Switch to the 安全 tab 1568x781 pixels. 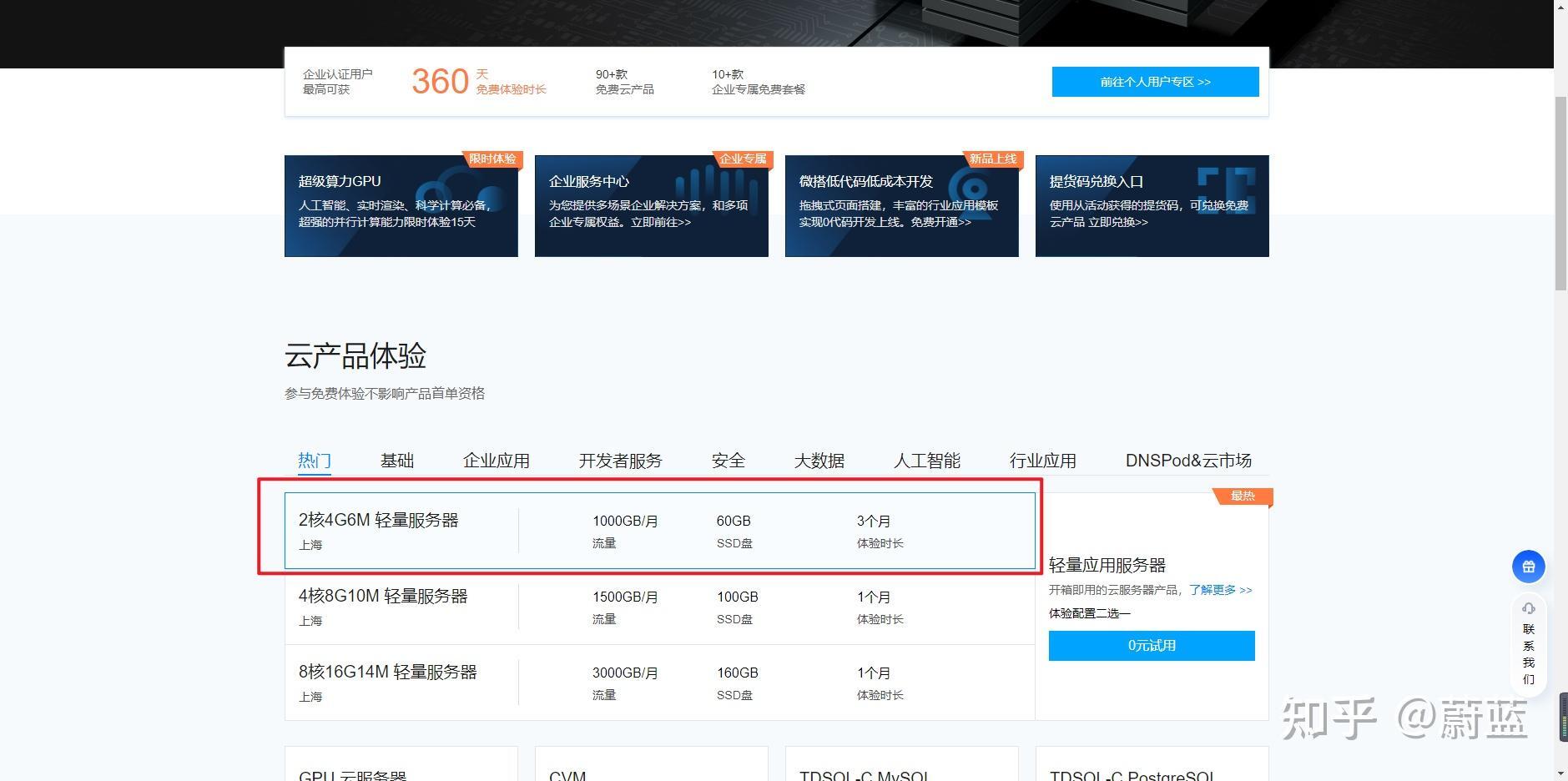tap(728, 461)
